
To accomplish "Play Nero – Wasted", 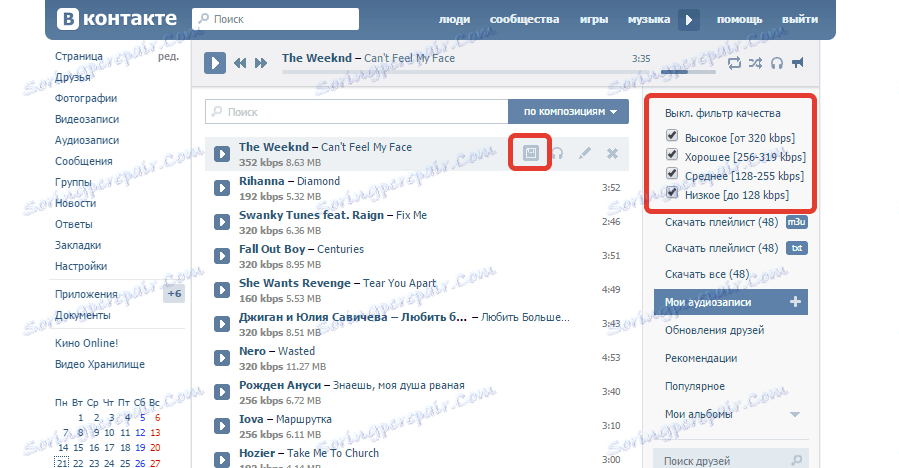I will click(x=222, y=358).
